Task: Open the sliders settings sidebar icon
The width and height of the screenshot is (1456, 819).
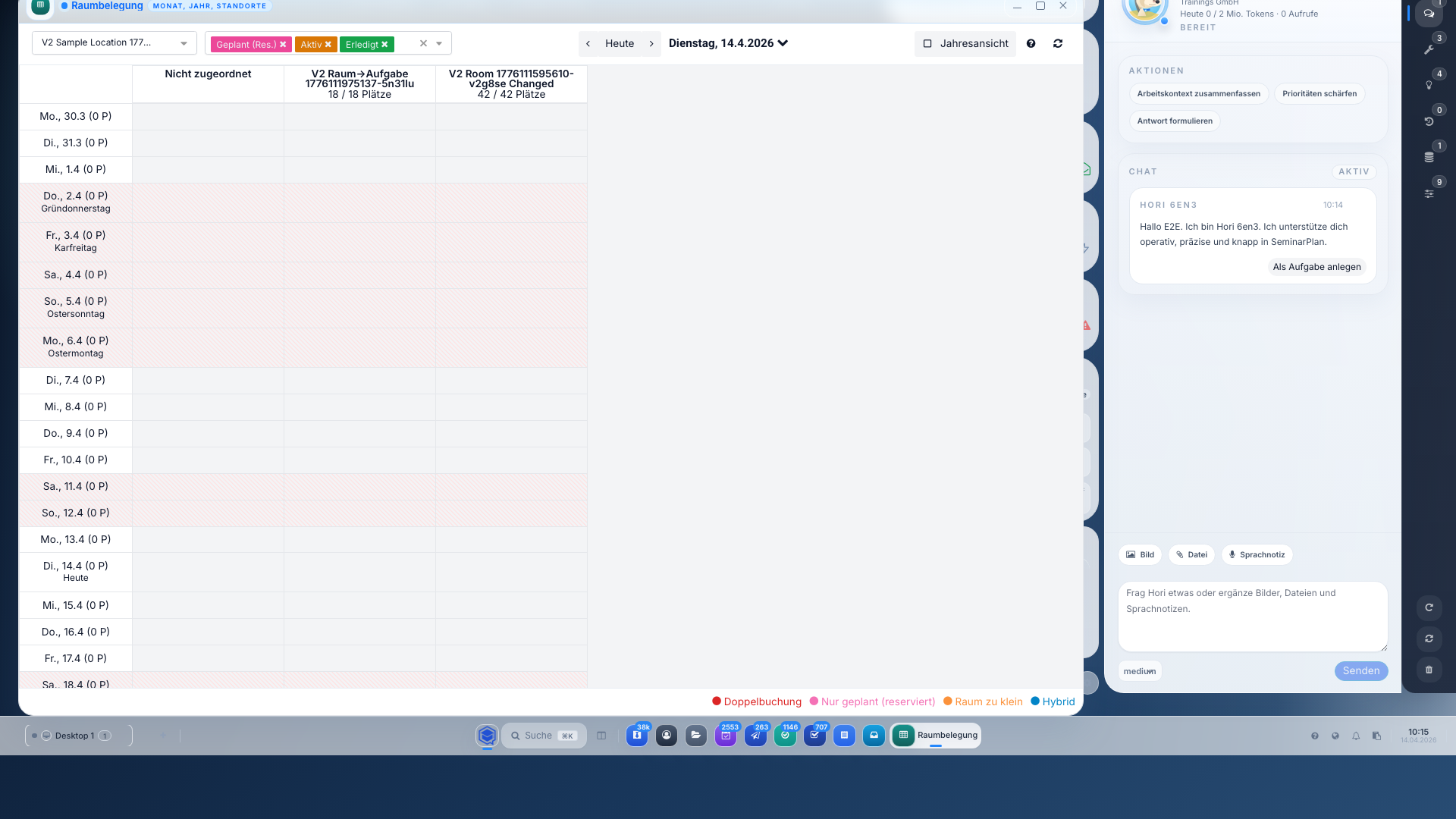Action: coord(1429,193)
